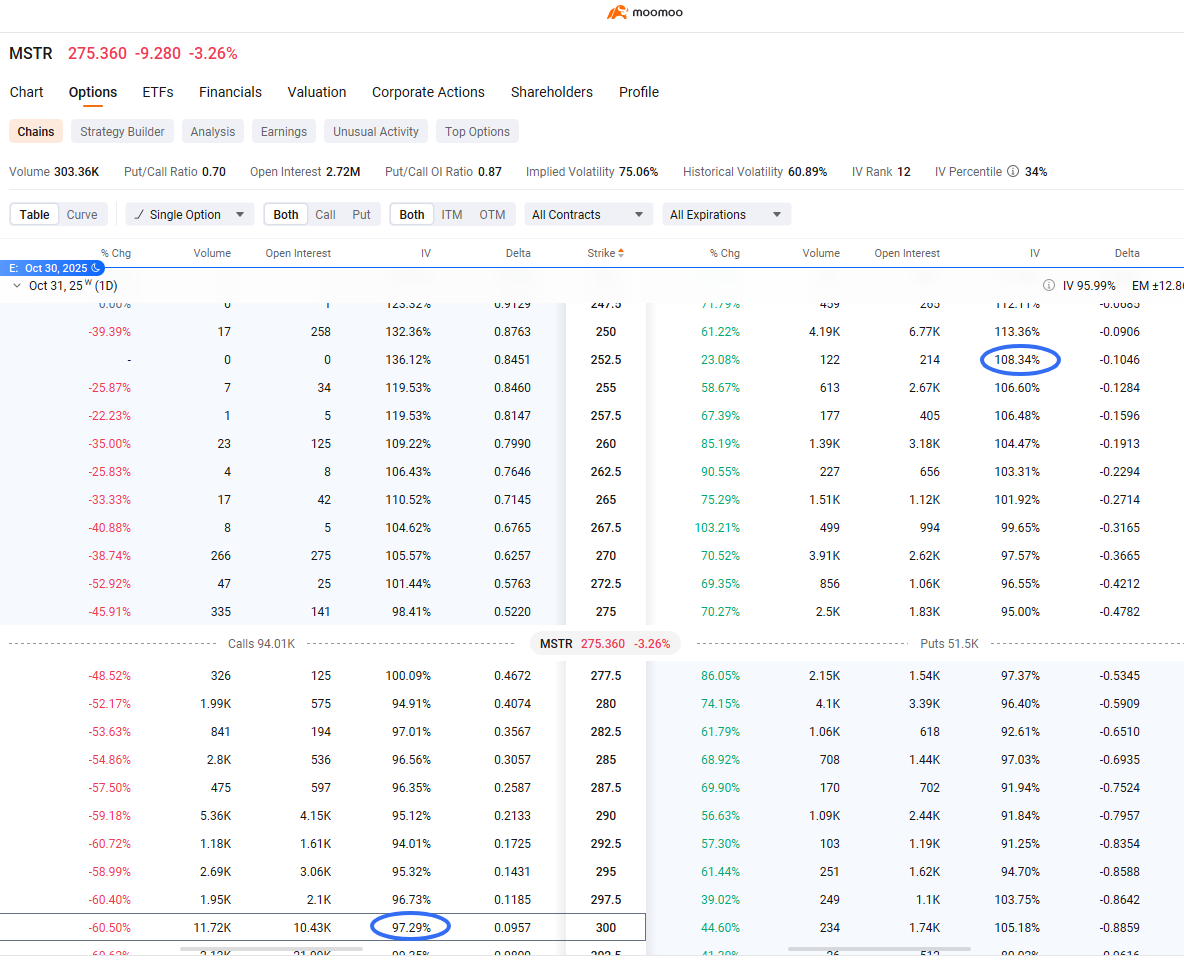
Task: Click IV Percentile info icon
Action: [x=1013, y=171]
